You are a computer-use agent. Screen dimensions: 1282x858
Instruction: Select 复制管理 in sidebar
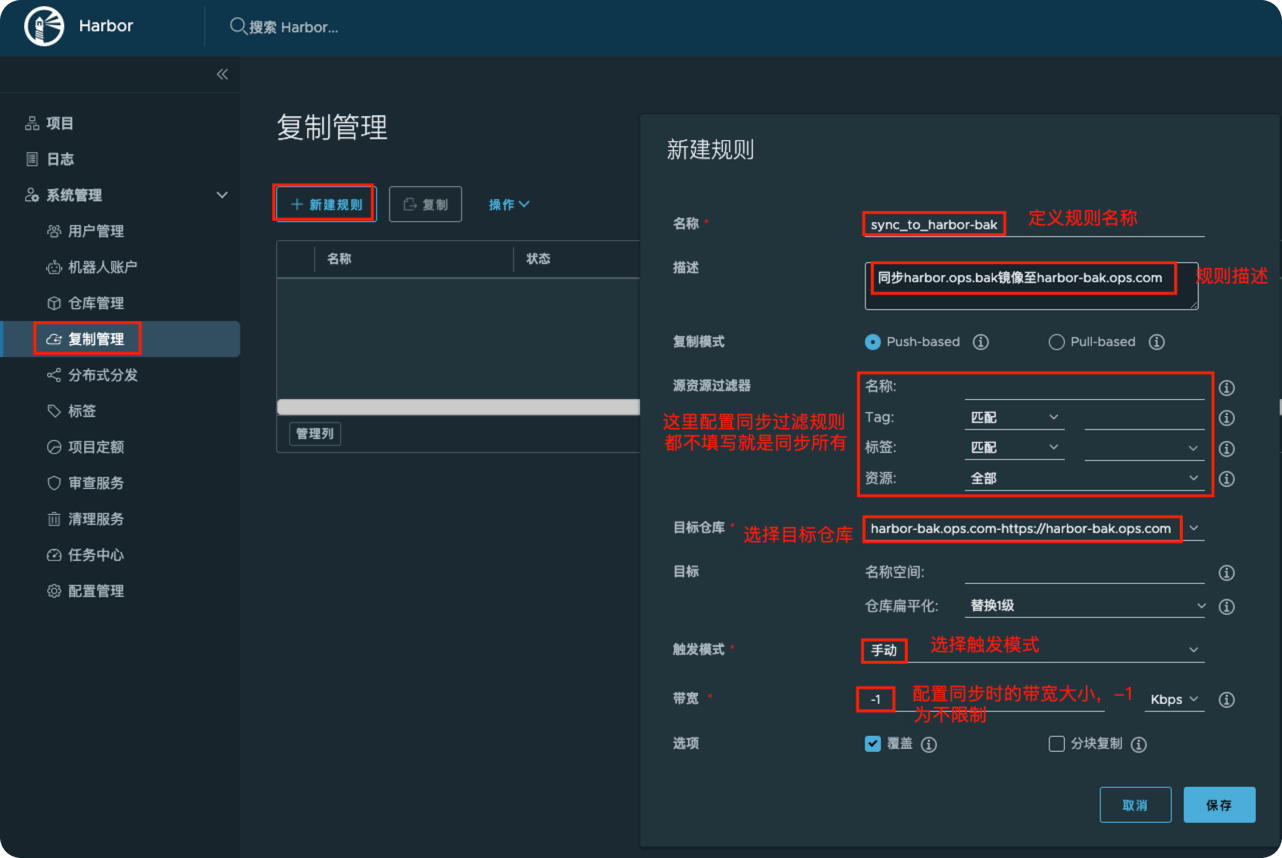tap(120, 339)
